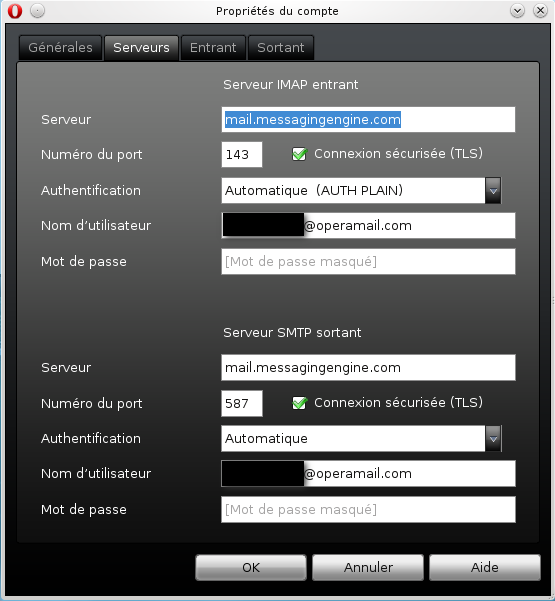Screen dimensions: 555x601
Task: Click the SMTP Mot de passe field
Action: (x=368, y=509)
